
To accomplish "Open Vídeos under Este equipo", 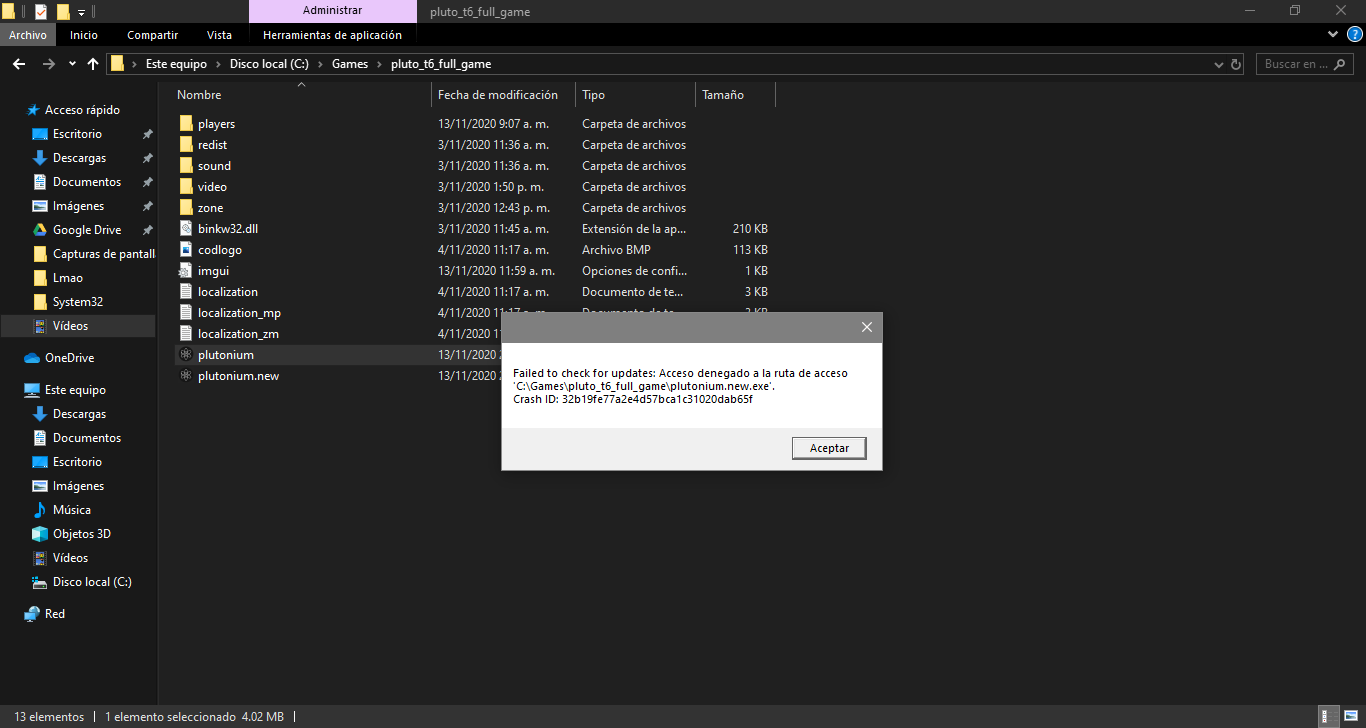I will (70, 558).
